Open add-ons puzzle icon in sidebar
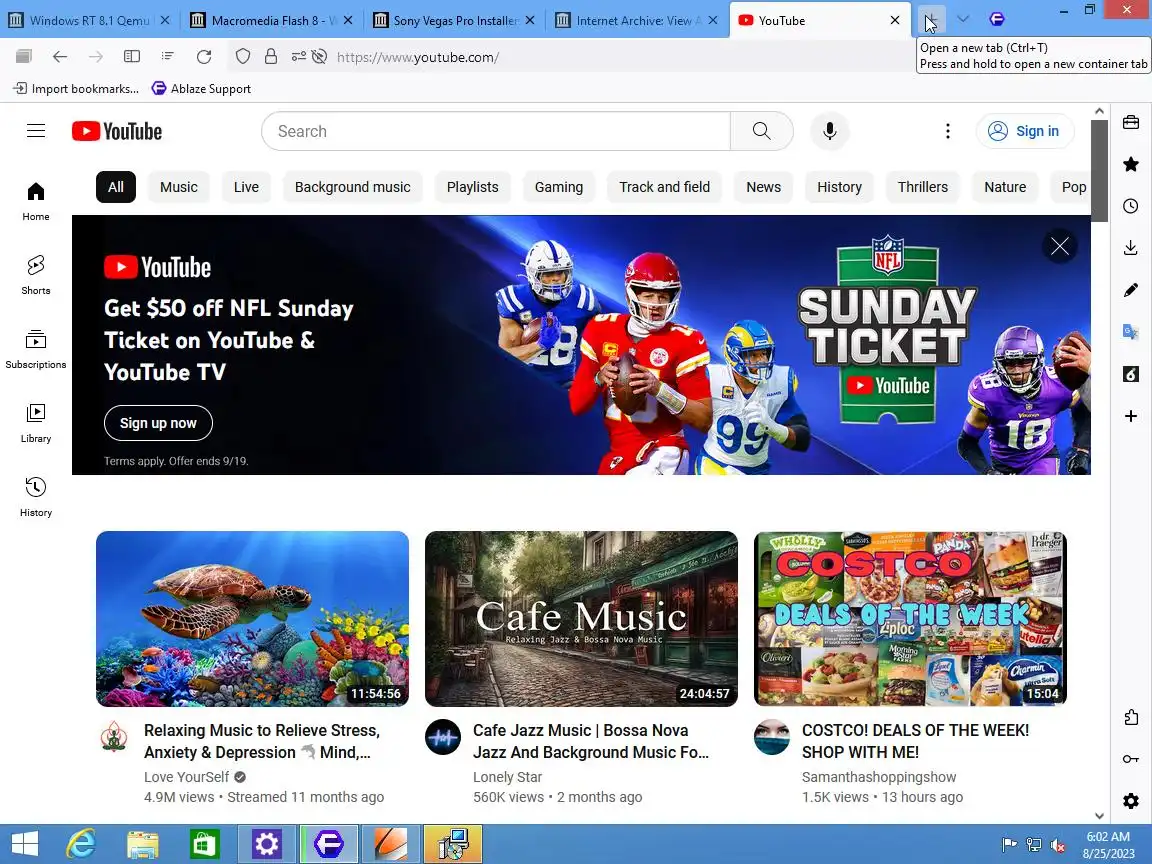 click(1131, 717)
